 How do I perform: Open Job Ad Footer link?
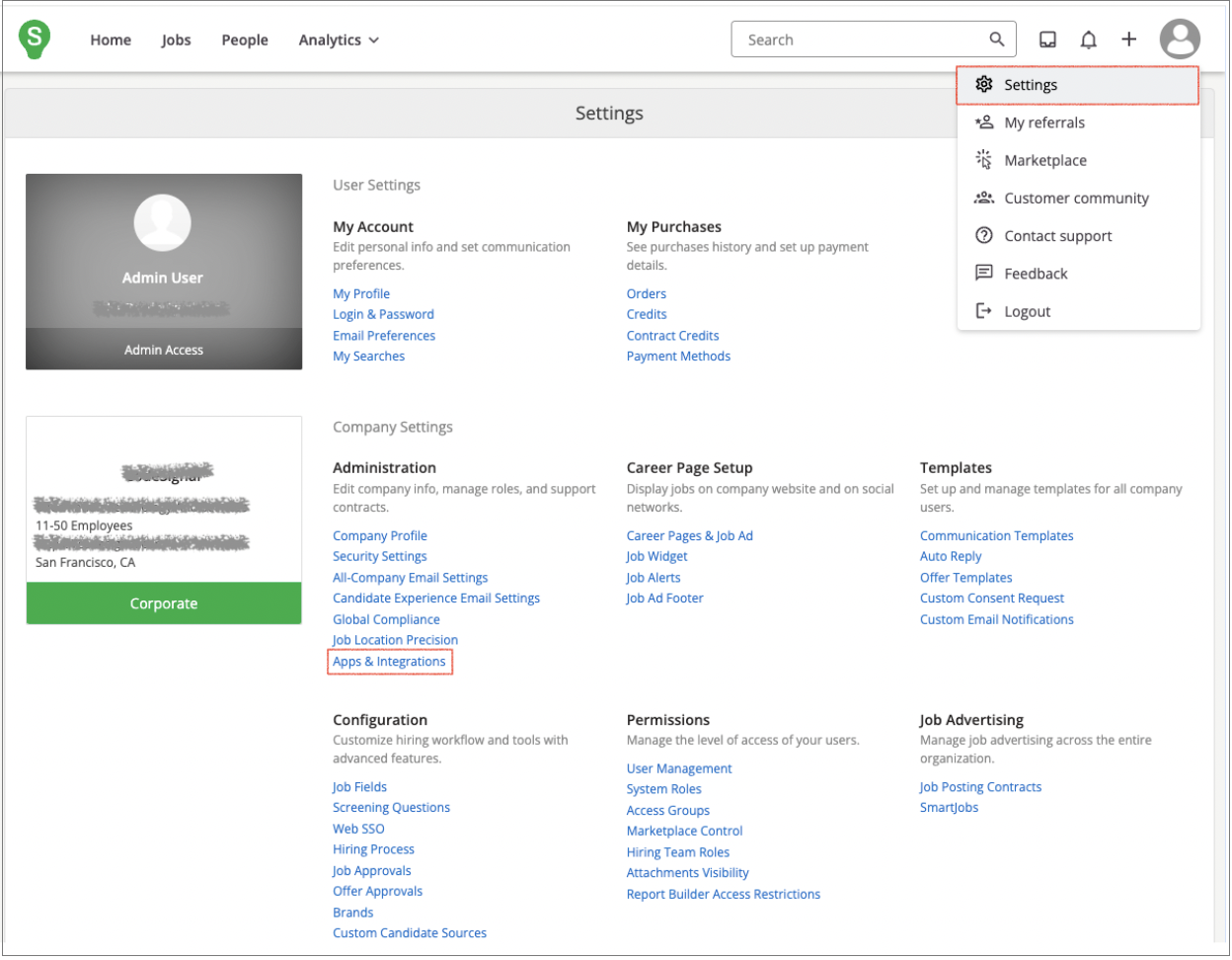(664, 599)
